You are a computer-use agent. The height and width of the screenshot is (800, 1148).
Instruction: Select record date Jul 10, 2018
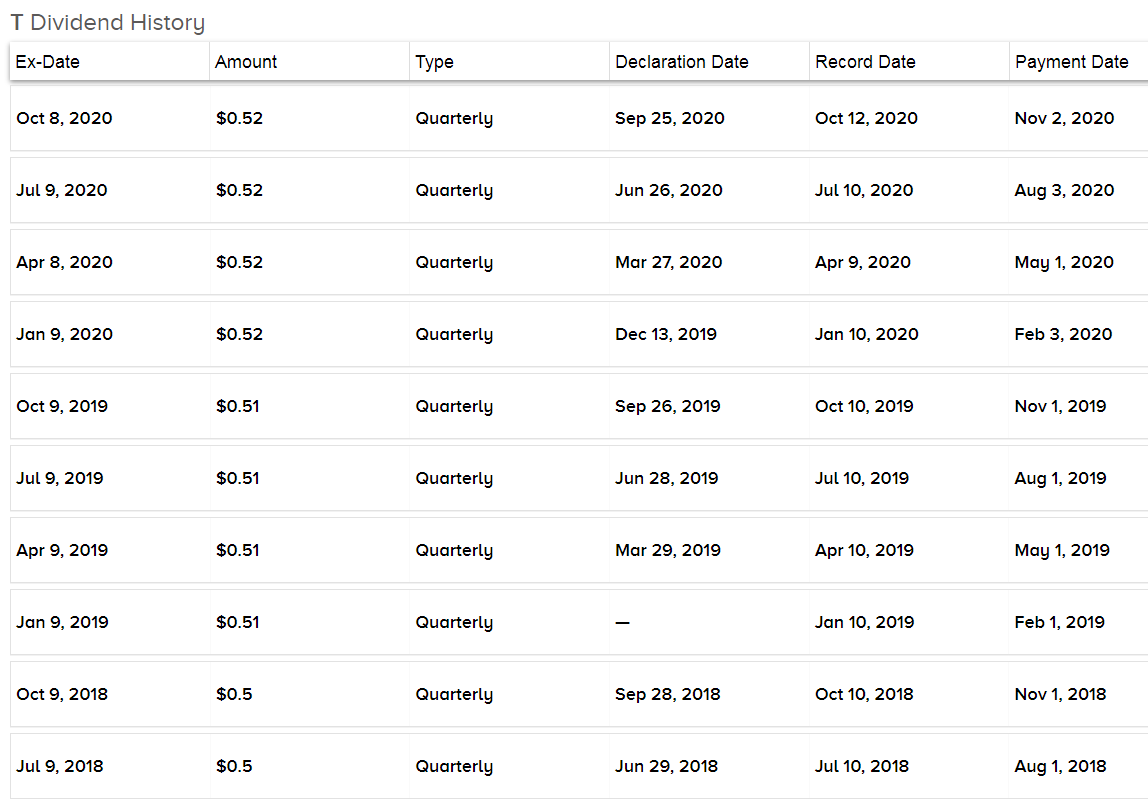pyautogui.click(x=862, y=766)
